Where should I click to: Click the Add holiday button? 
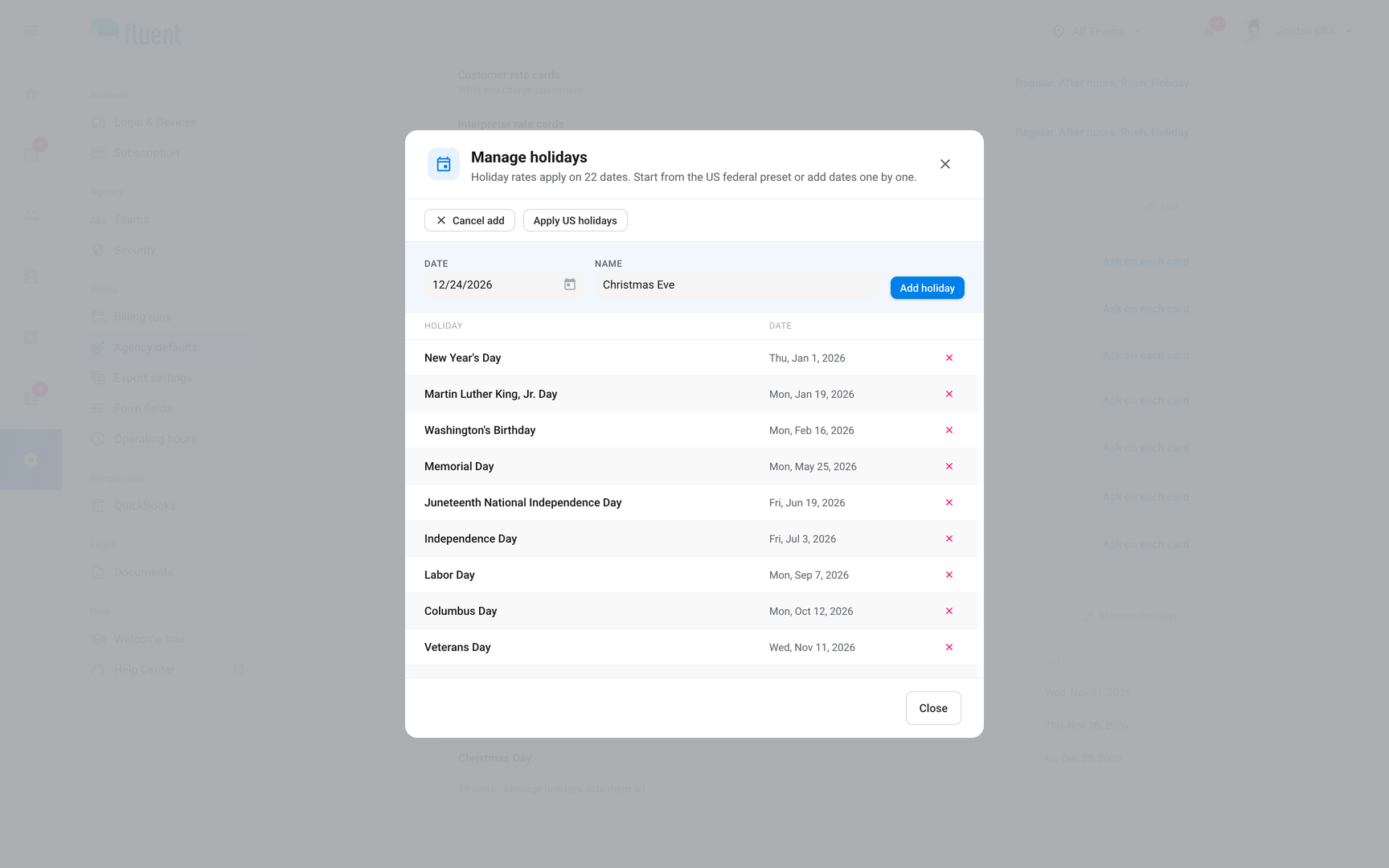928,288
